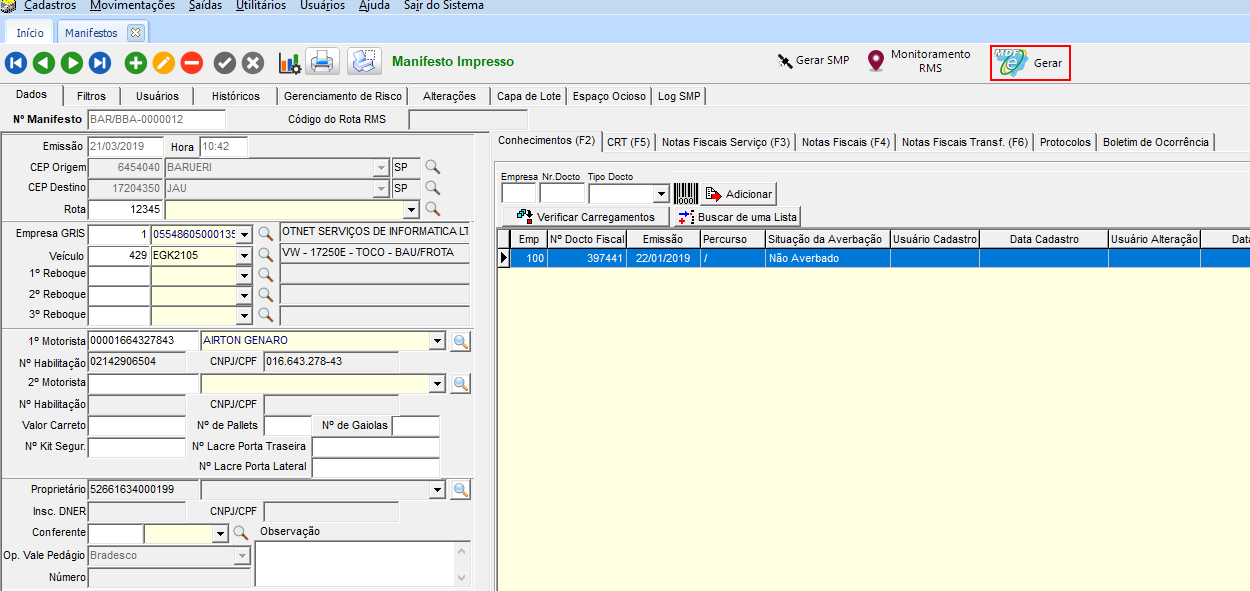Click Buscar de uma Lista button
This screenshot has width=1250, height=591.
tap(737, 216)
